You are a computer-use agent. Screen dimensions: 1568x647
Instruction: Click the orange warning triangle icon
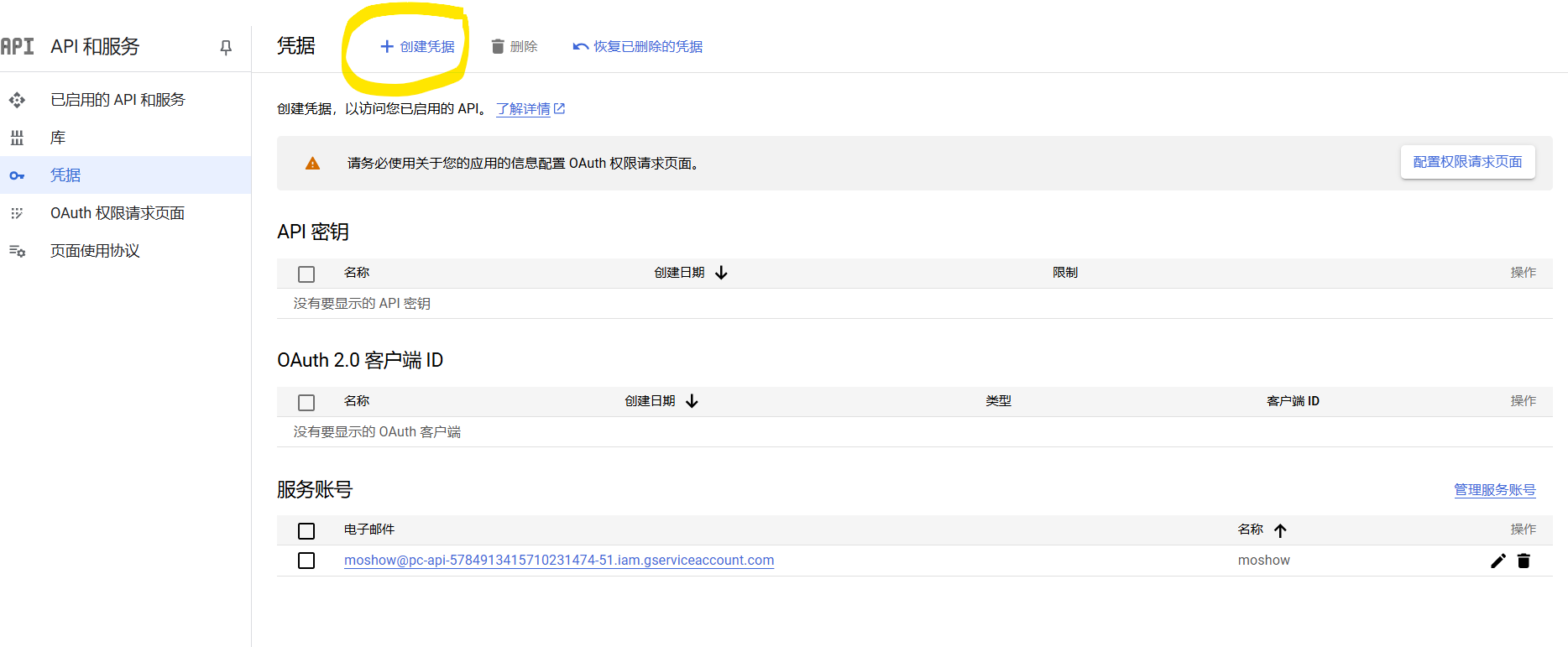[312, 164]
